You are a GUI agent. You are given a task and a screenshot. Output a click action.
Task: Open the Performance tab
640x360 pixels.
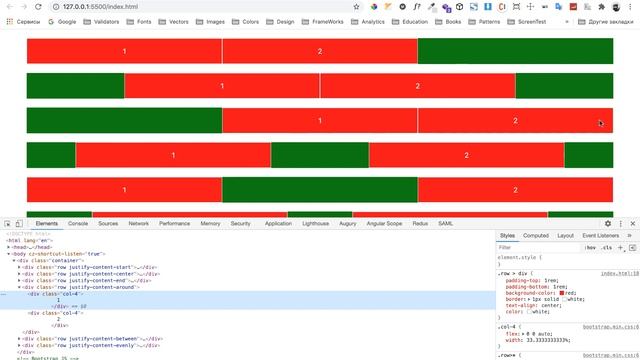175,224
